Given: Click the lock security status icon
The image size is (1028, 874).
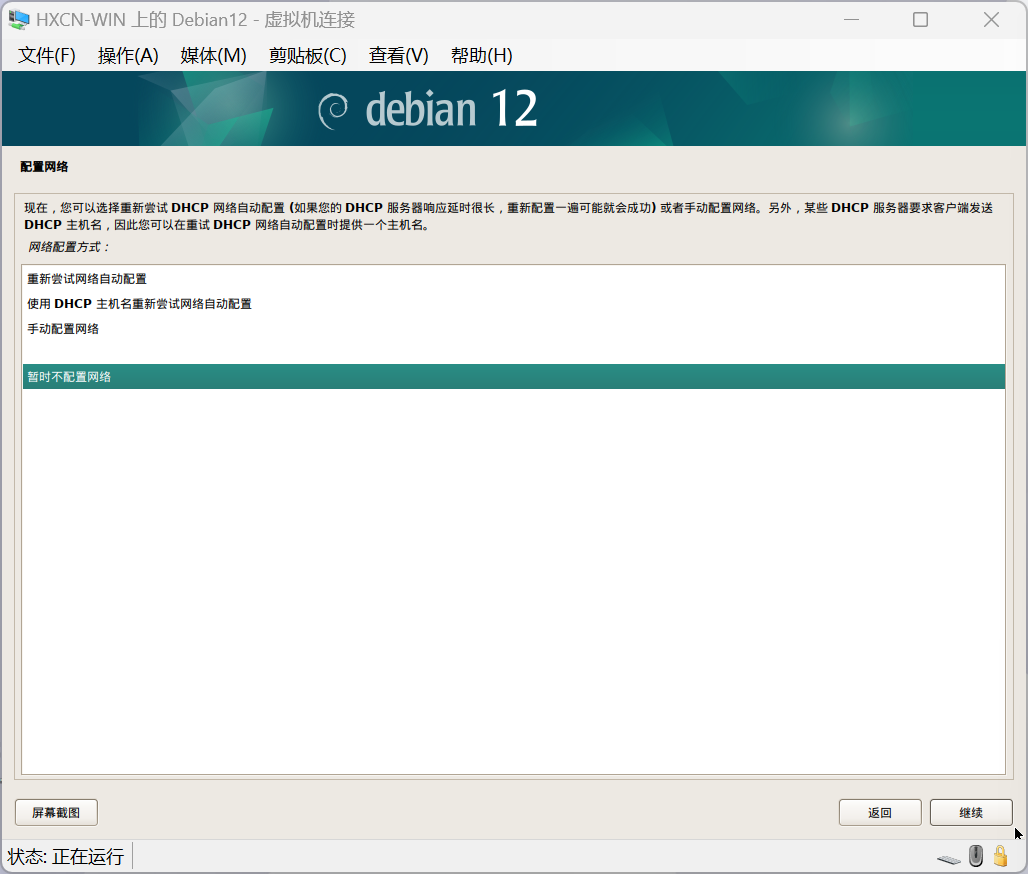Looking at the screenshot, I should click(x=1000, y=856).
